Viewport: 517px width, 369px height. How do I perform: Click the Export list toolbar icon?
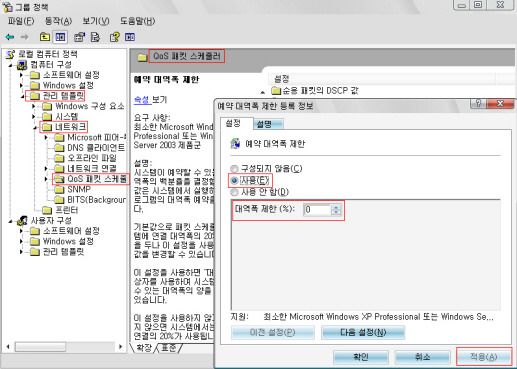[95, 37]
